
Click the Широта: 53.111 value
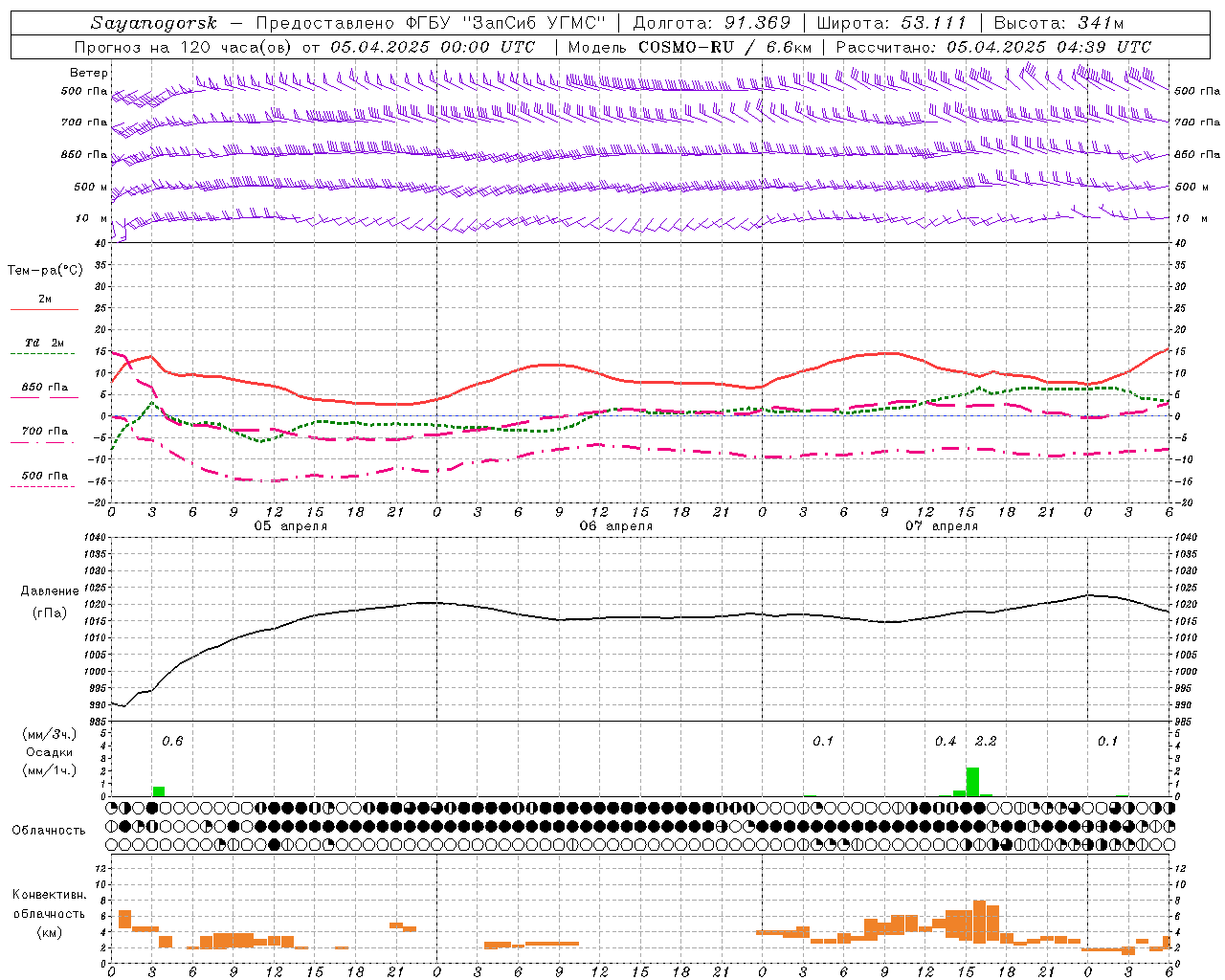point(891,23)
